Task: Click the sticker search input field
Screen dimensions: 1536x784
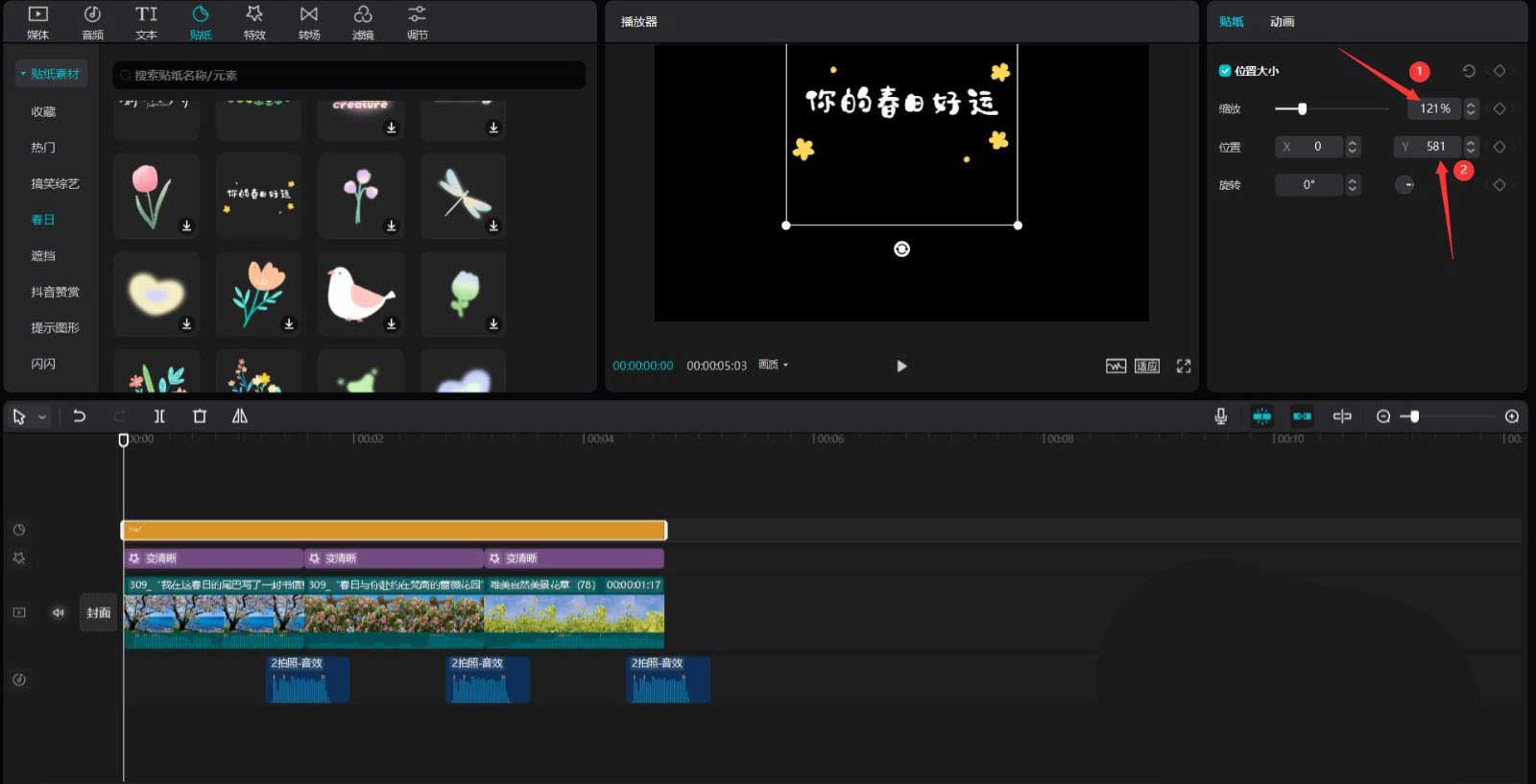Action: pos(350,75)
